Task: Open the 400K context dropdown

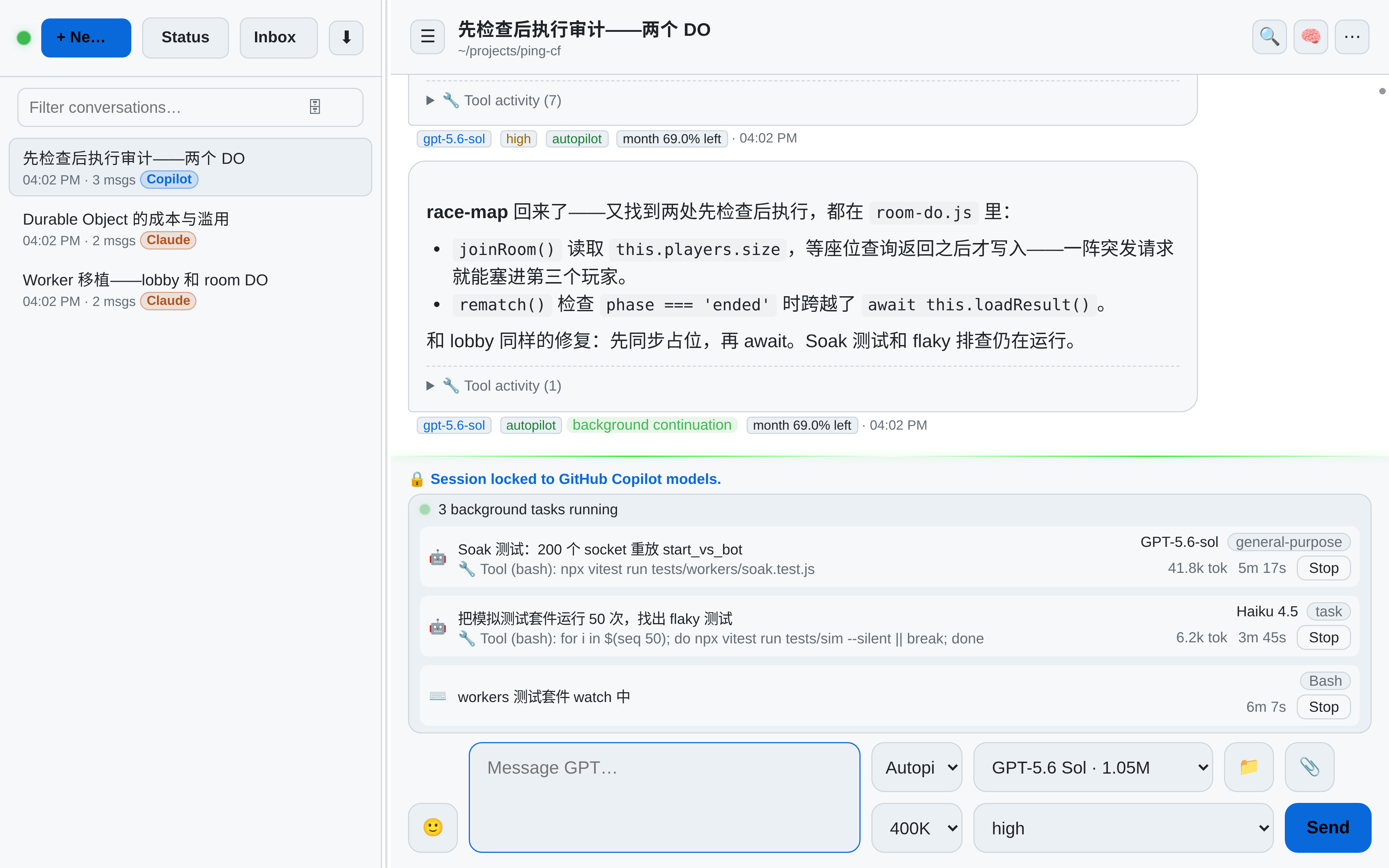Action: coord(917,828)
